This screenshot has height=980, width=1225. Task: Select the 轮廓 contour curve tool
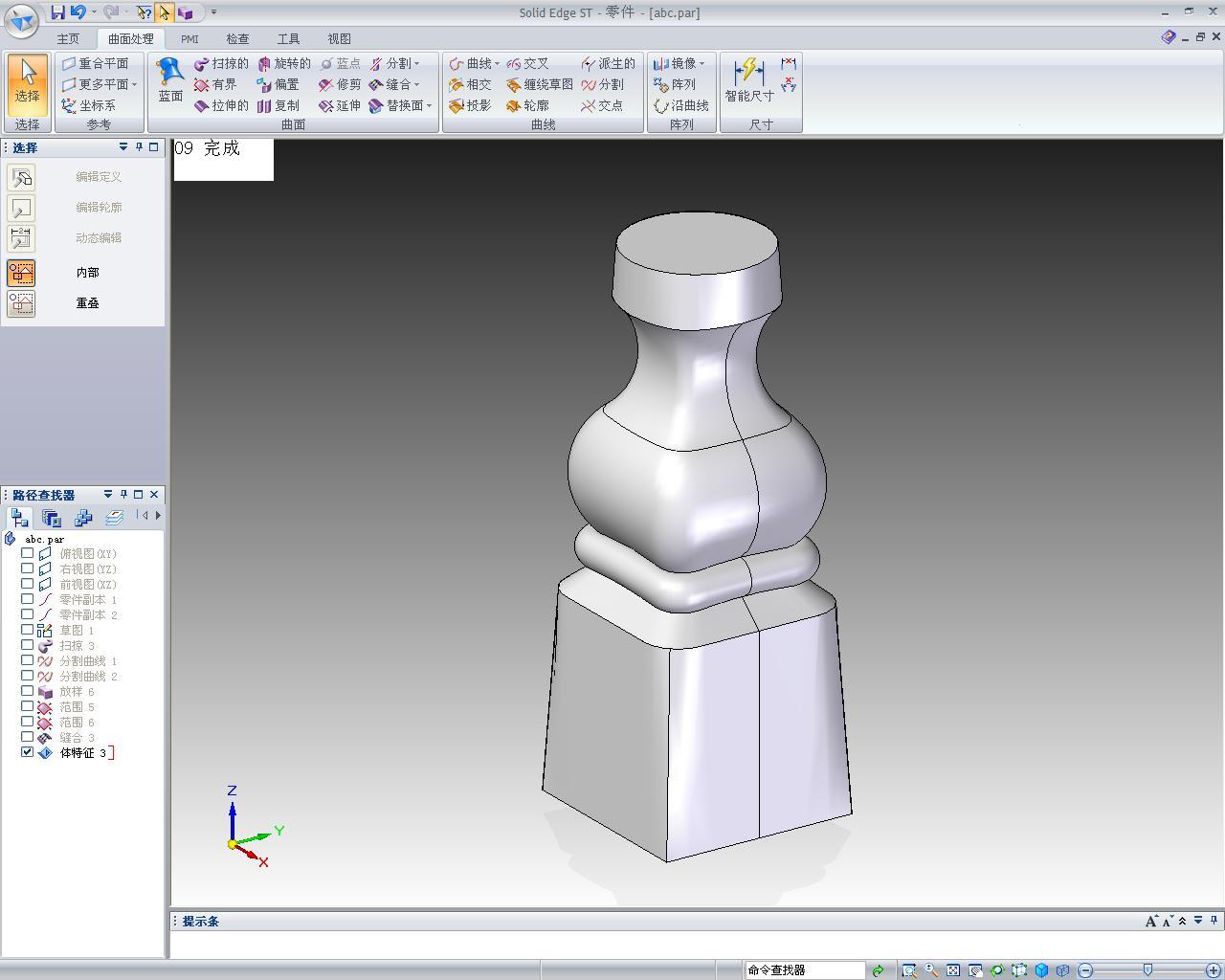tap(527, 105)
